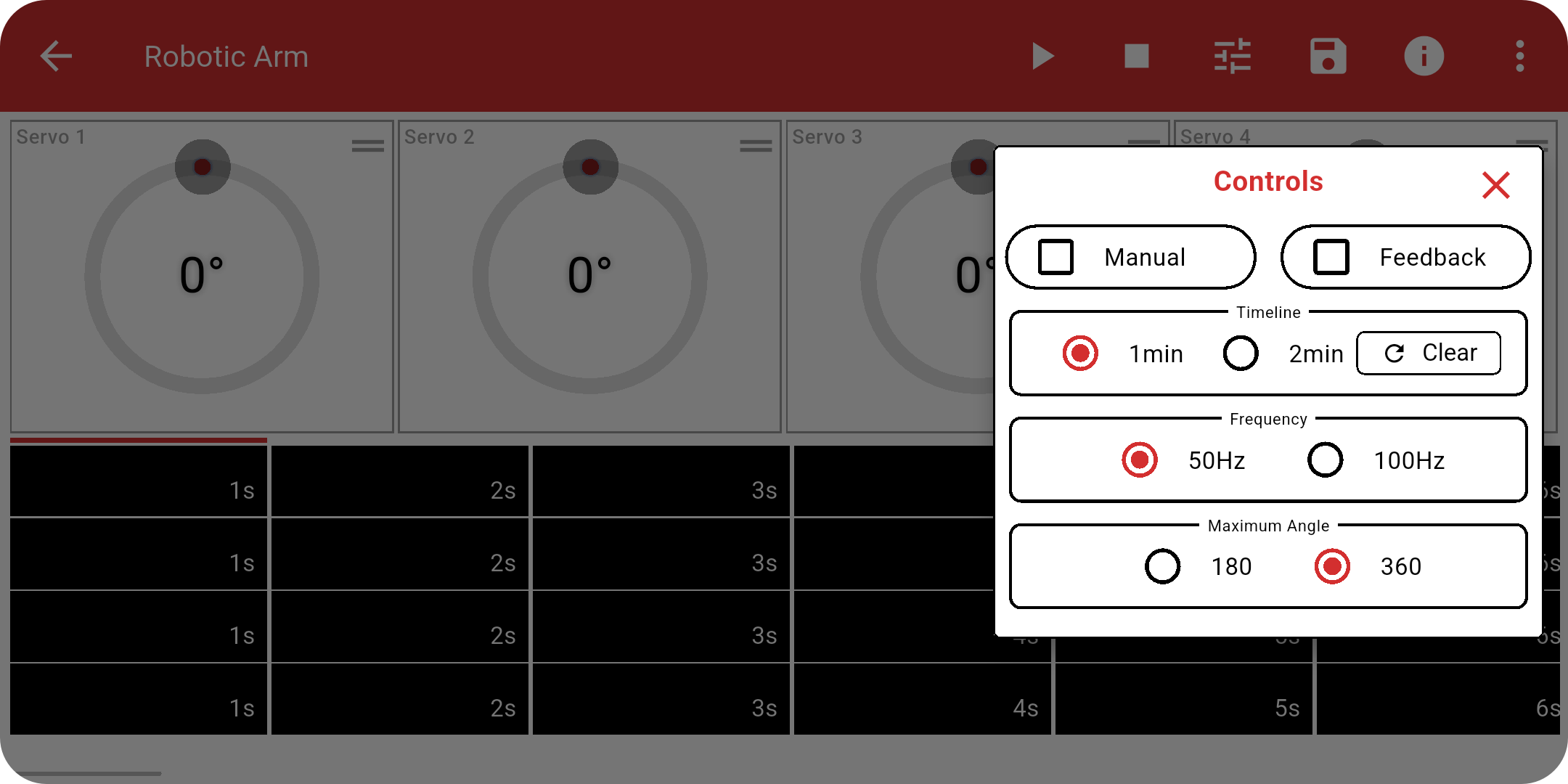Image resolution: width=1568 pixels, height=784 pixels.
Task: Go back with the arrow icon
Action: (56, 56)
